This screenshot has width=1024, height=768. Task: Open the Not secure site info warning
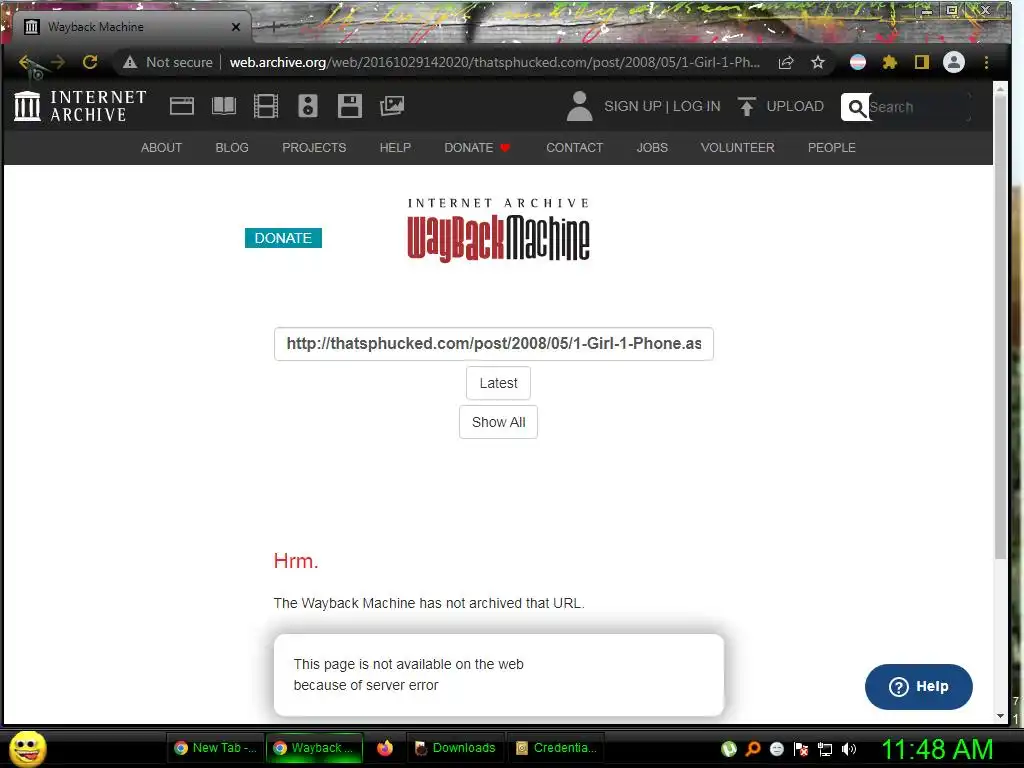tap(168, 62)
